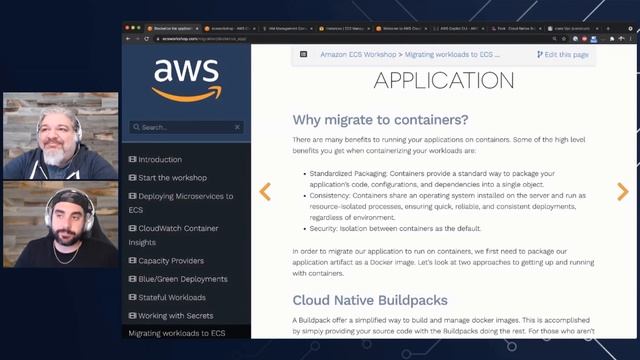The height and width of the screenshot is (360, 640).
Task: Open the Working with Secrets chapter
Action: (x=171, y=316)
